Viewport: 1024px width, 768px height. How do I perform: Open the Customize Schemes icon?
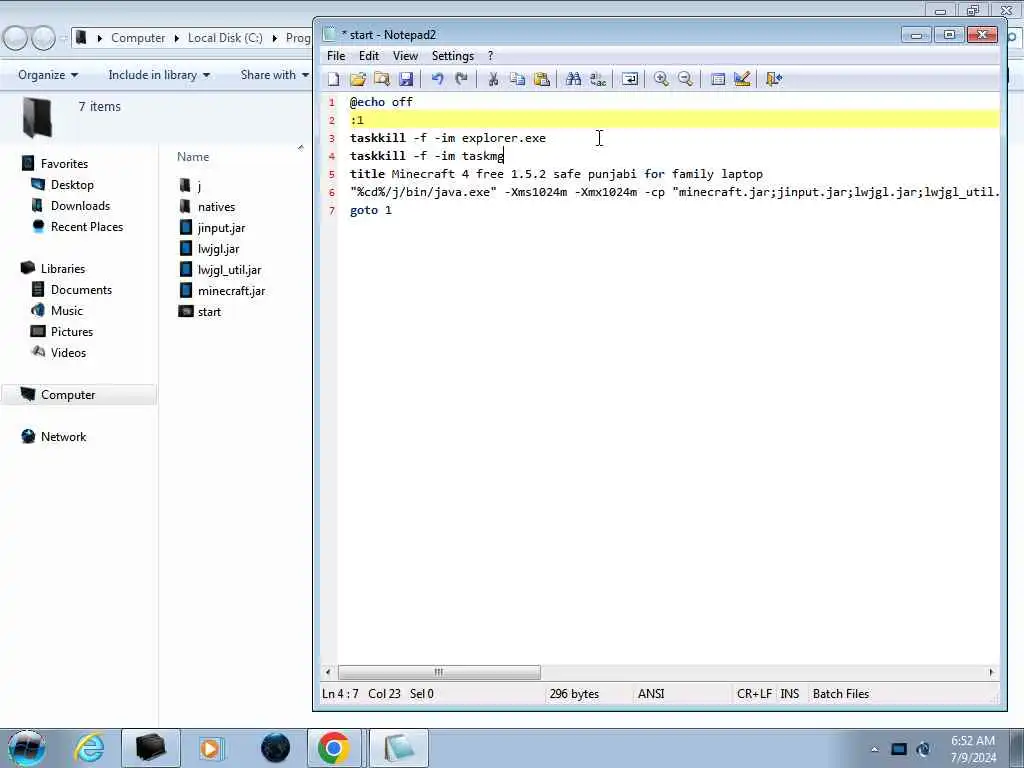(742, 79)
